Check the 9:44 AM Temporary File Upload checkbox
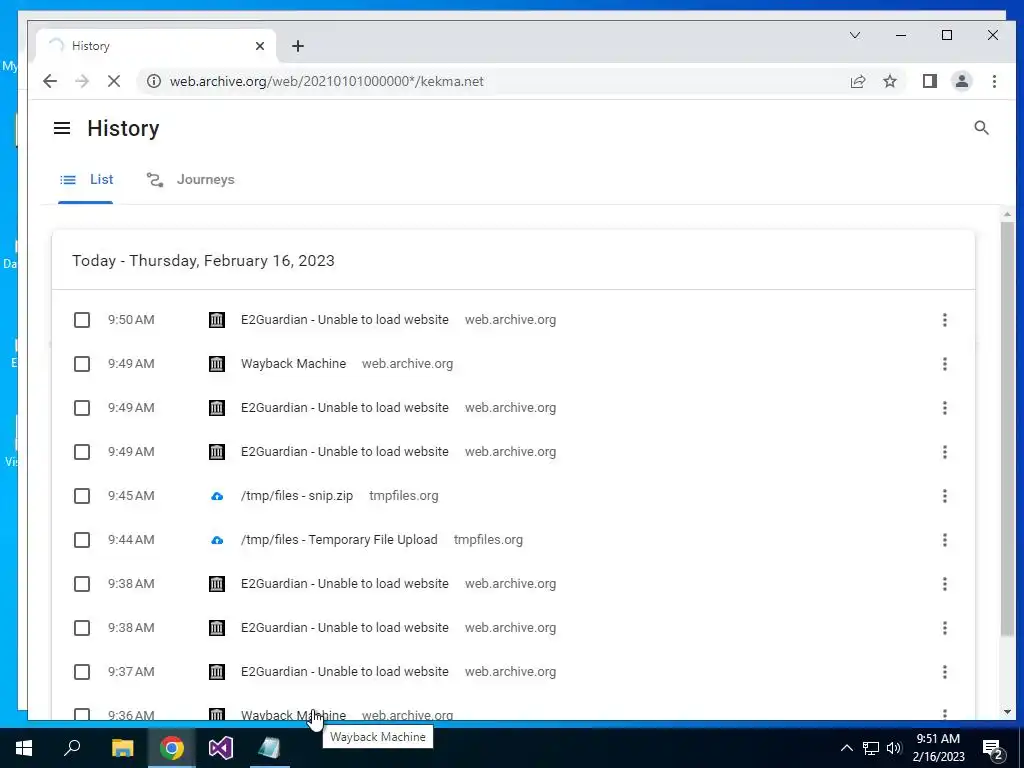 pyautogui.click(x=82, y=540)
